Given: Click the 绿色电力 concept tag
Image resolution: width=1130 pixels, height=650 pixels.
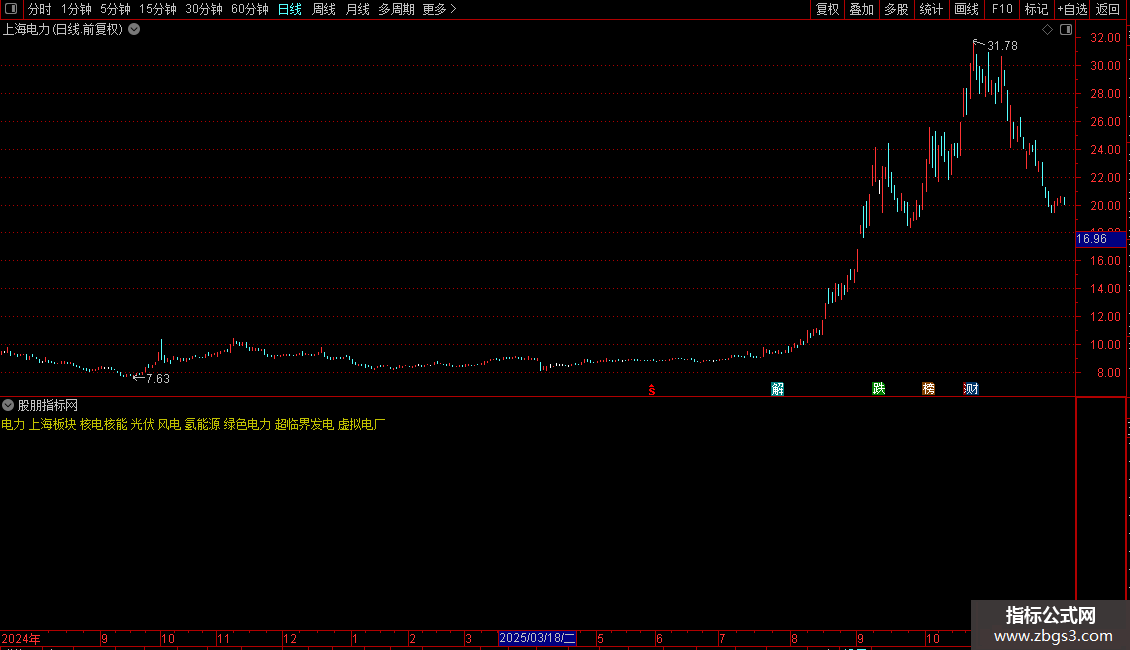Looking at the screenshot, I should (x=247, y=424).
